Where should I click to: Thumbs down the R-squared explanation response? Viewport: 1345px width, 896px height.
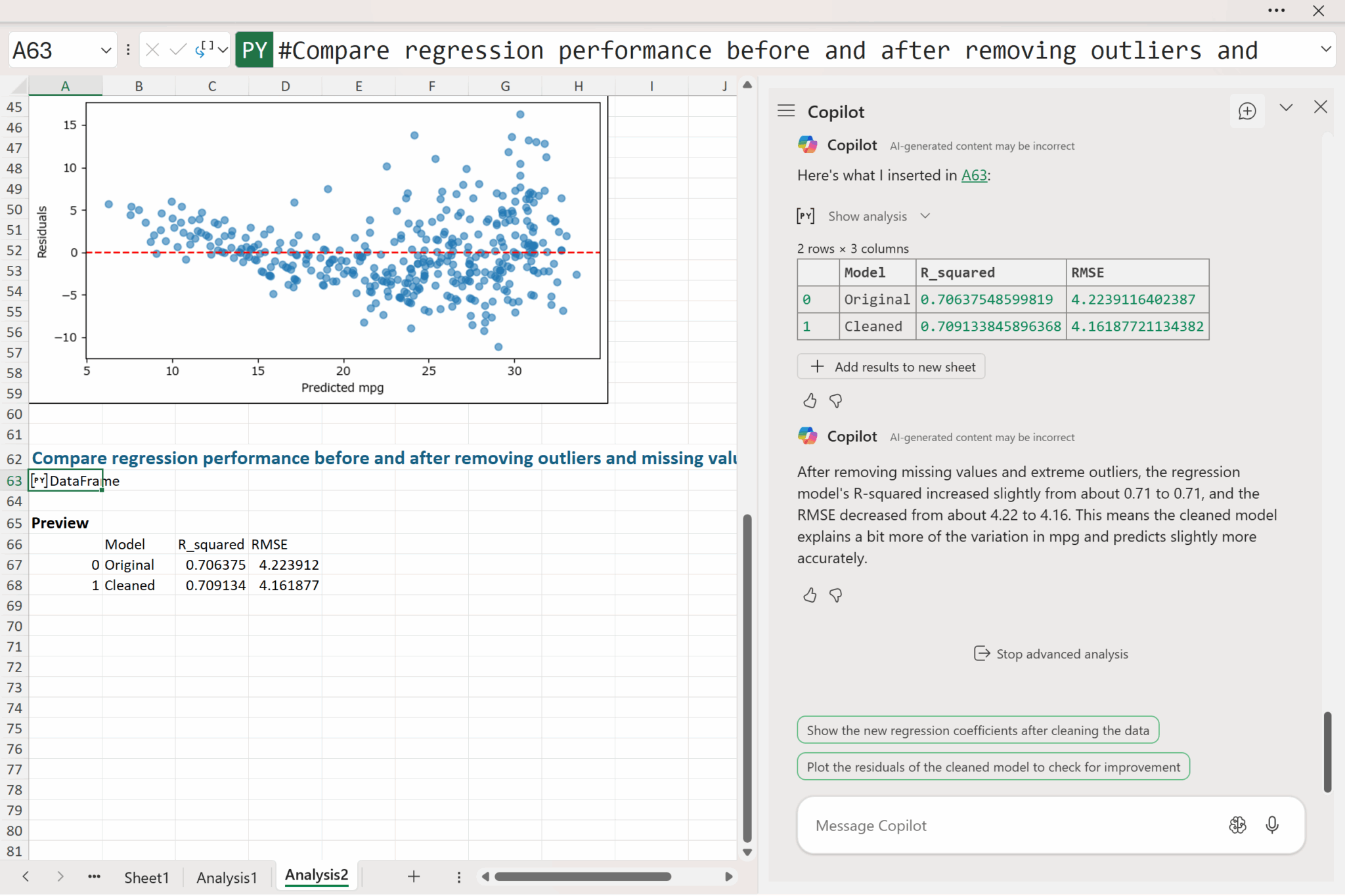pyautogui.click(x=835, y=595)
